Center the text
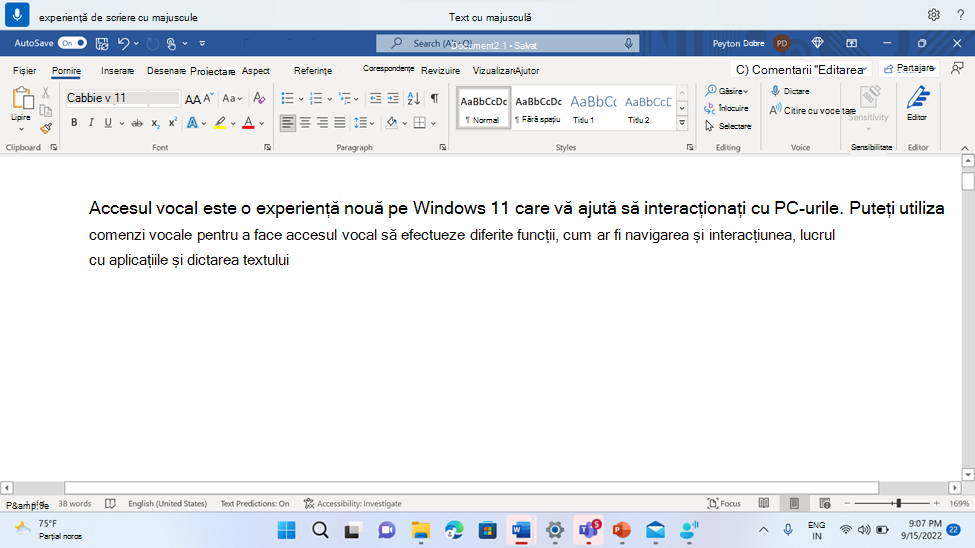This screenshot has width=975, height=548. coord(305,123)
